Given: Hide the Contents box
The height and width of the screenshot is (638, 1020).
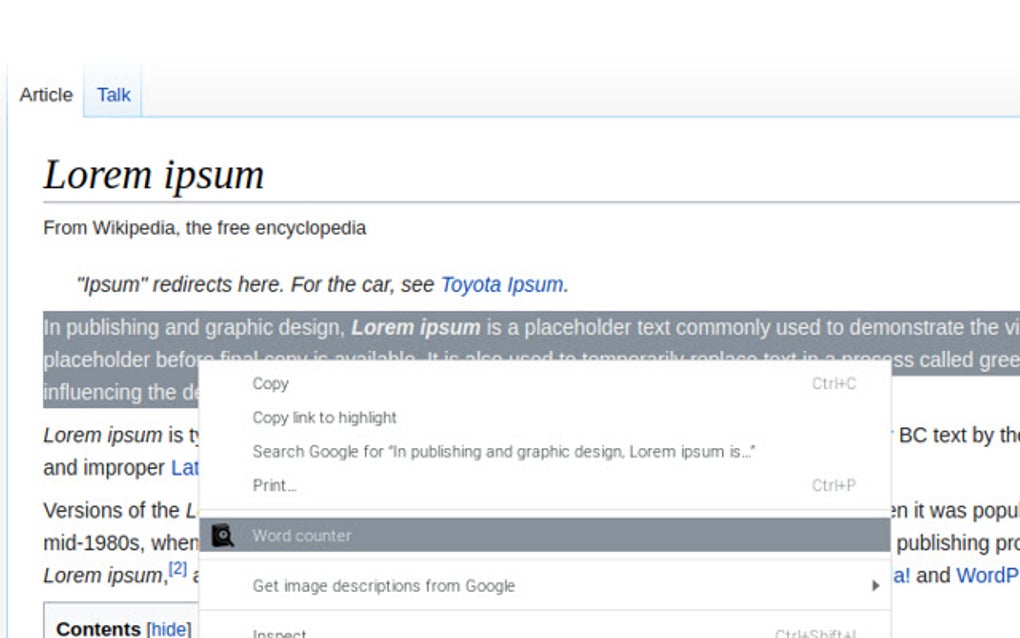Looking at the screenshot, I should 168,628.
